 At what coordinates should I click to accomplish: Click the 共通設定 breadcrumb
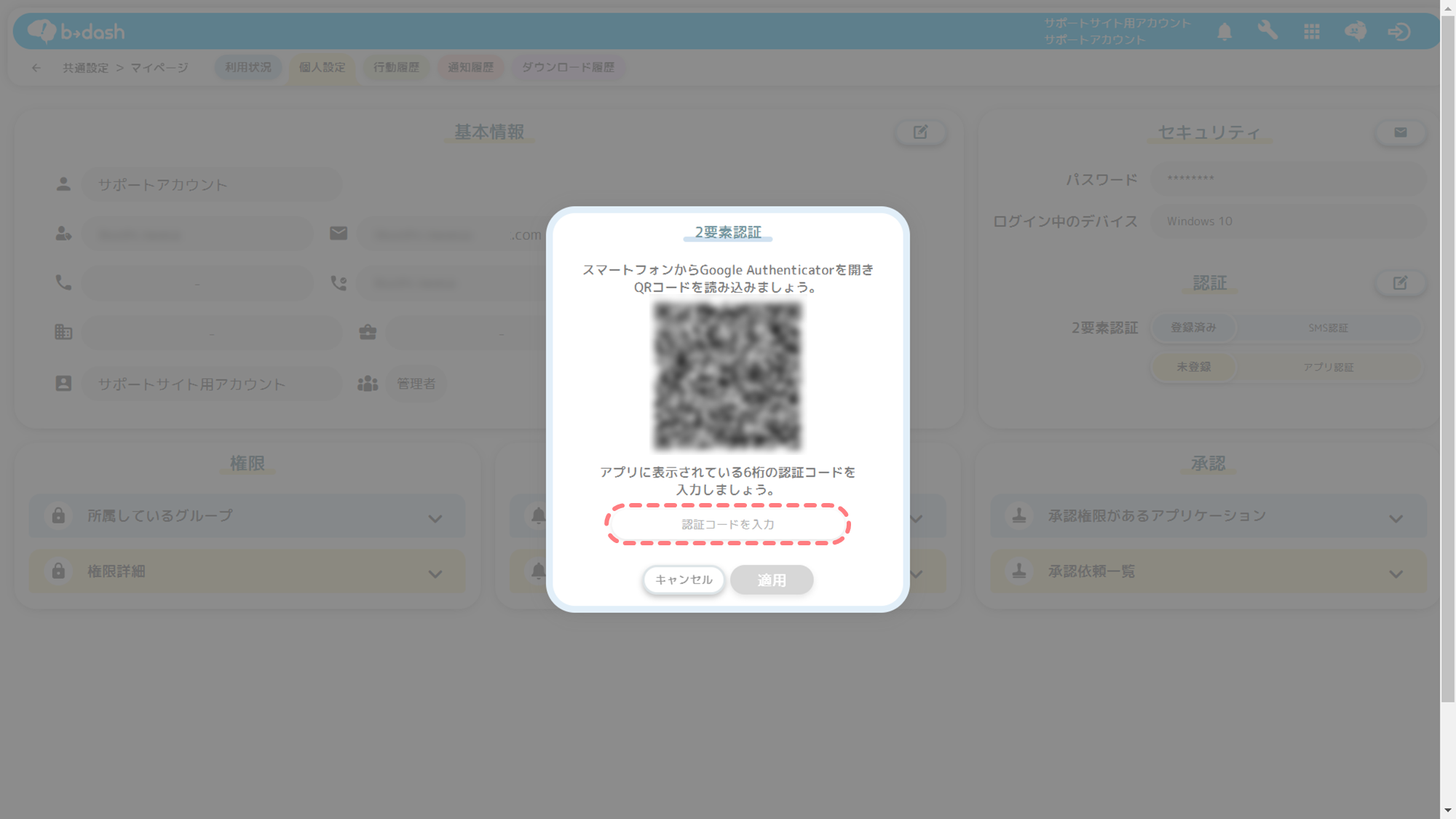coord(85,68)
